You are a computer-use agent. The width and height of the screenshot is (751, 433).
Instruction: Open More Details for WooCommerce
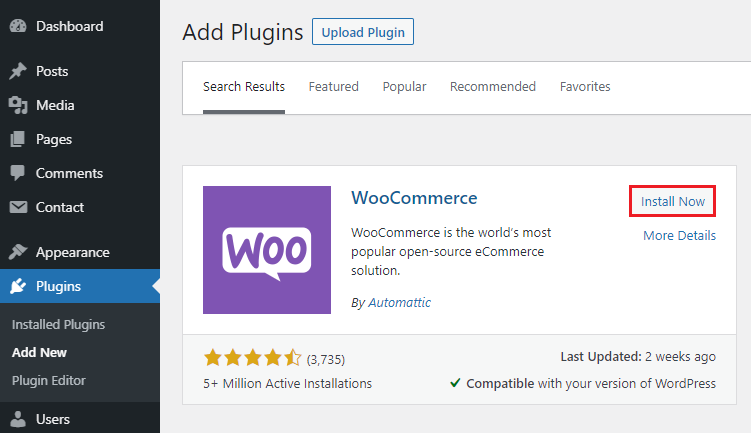(x=680, y=236)
